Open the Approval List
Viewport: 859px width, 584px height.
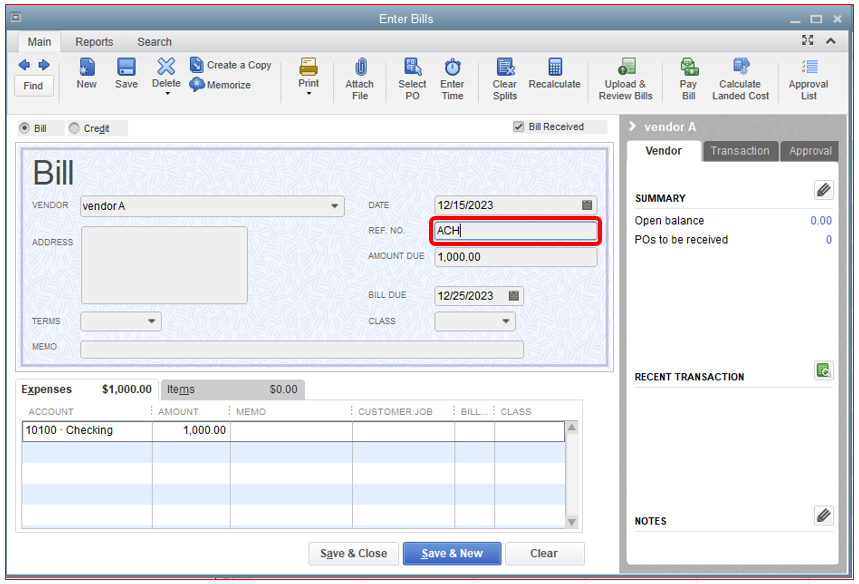pos(808,68)
